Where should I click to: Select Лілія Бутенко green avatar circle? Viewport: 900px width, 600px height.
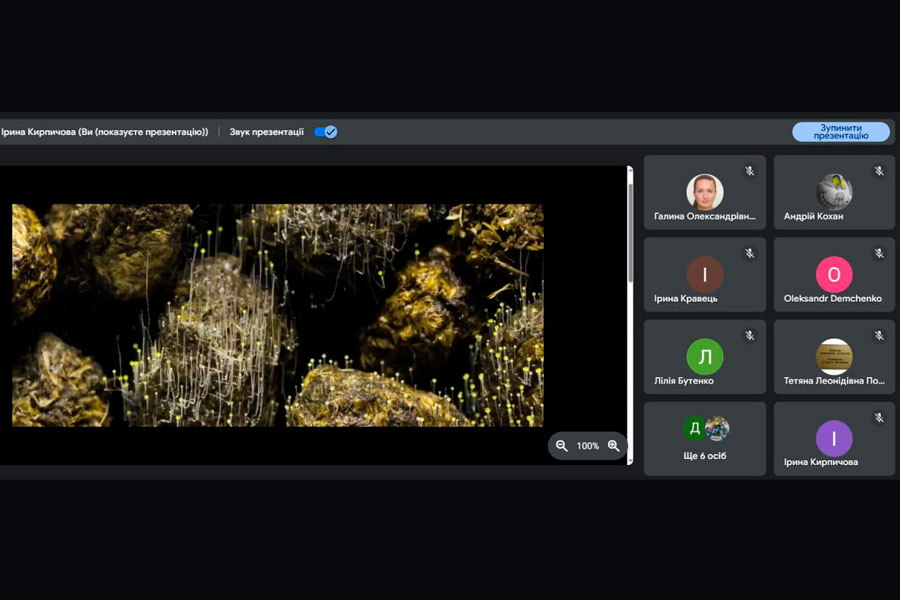[704, 356]
